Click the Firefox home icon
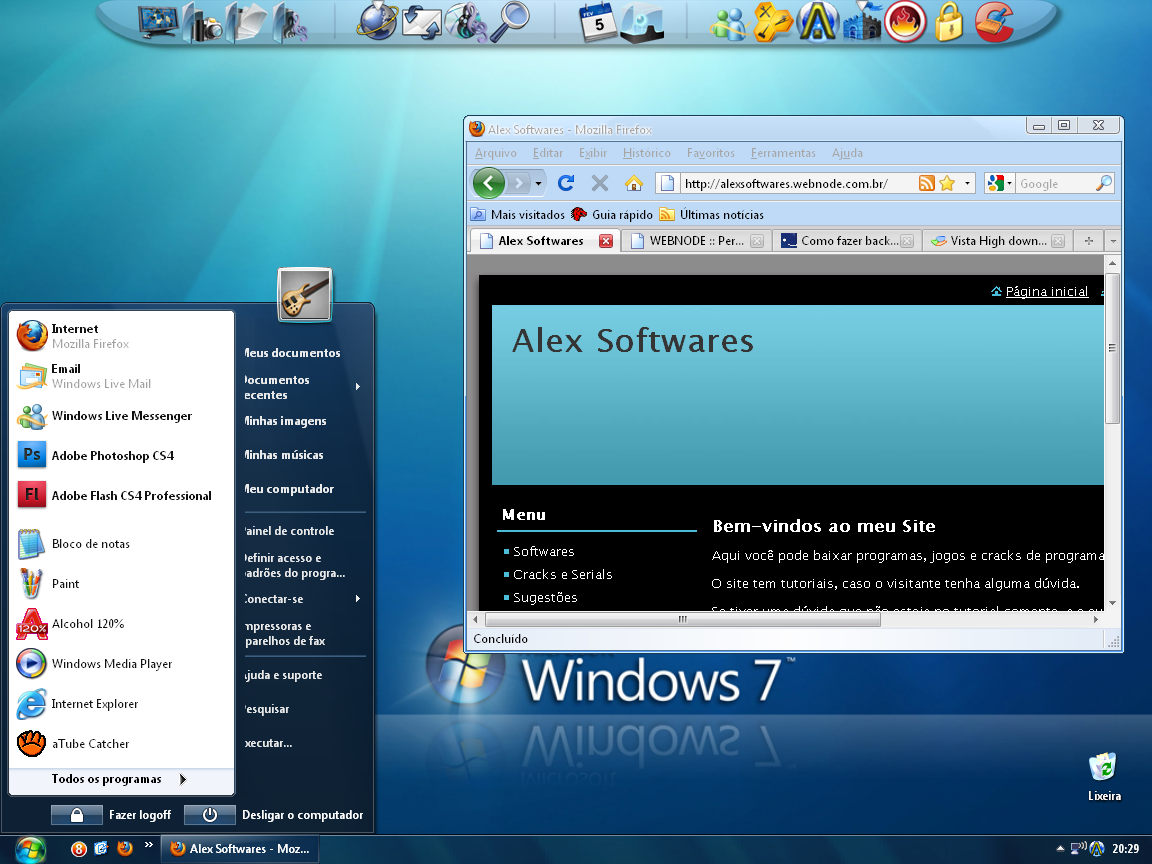1152x864 pixels. click(x=633, y=183)
